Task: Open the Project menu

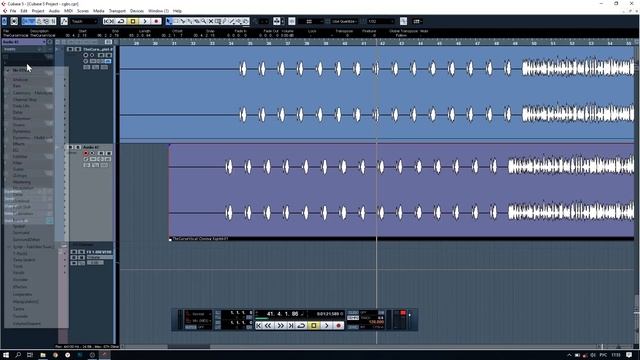Action: pyautogui.click(x=38, y=11)
